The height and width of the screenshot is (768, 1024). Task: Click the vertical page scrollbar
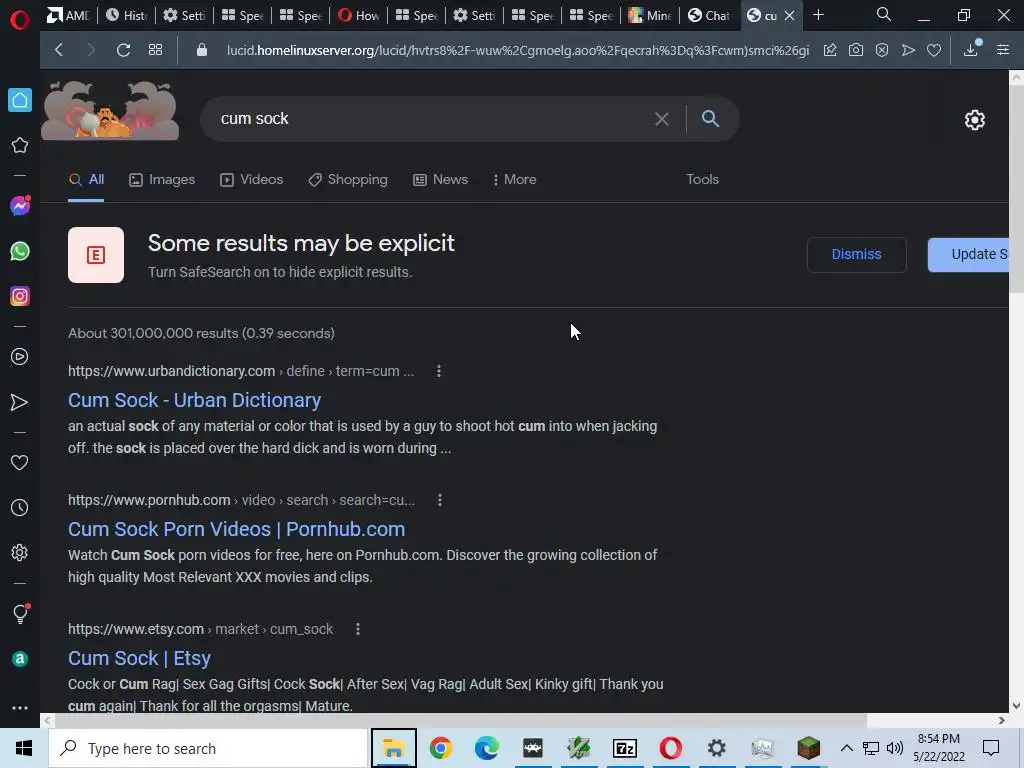[x=1016, y=189]
